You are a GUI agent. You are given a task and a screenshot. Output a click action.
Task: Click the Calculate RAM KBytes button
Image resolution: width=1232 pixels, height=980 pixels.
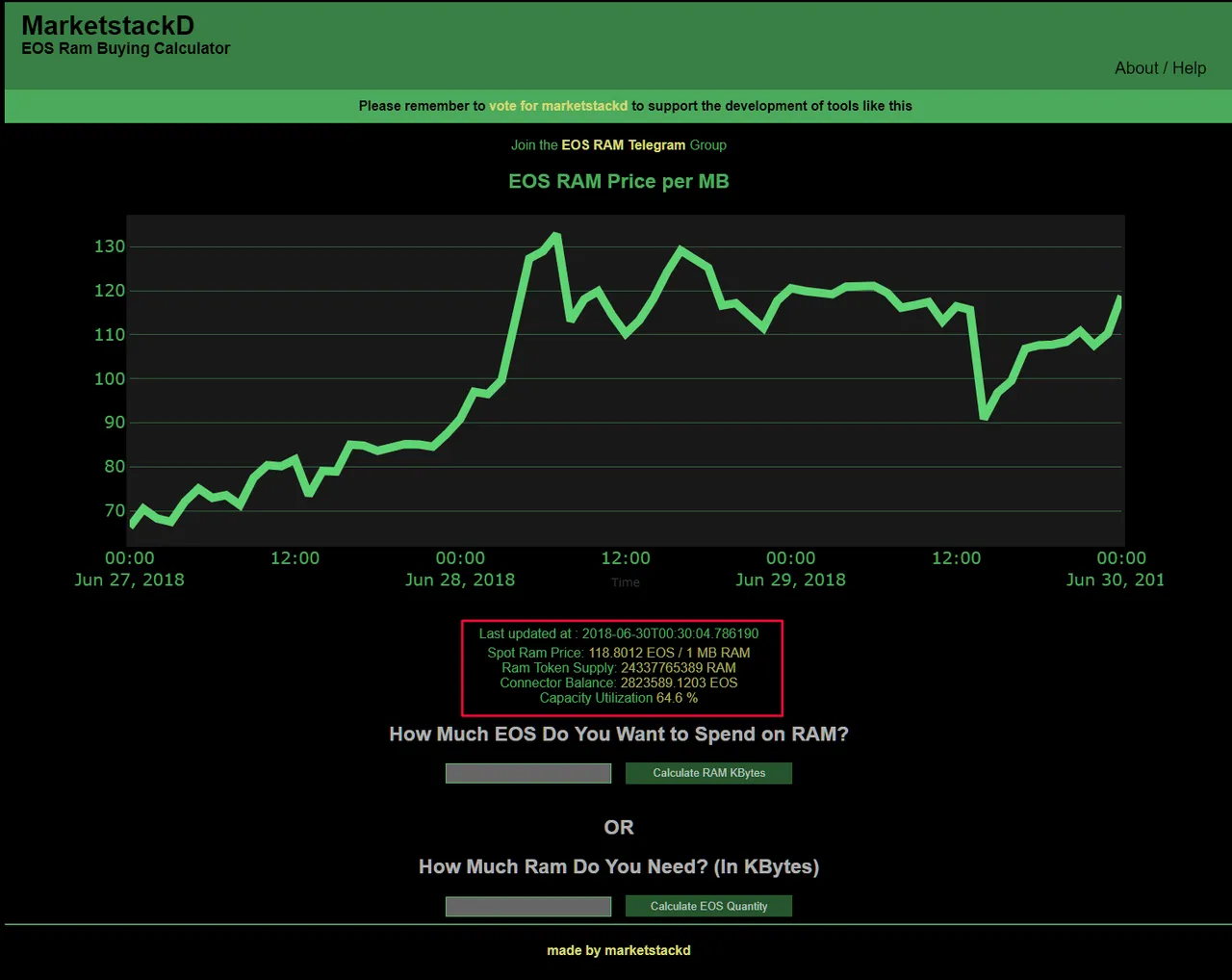tap(708, 773)
